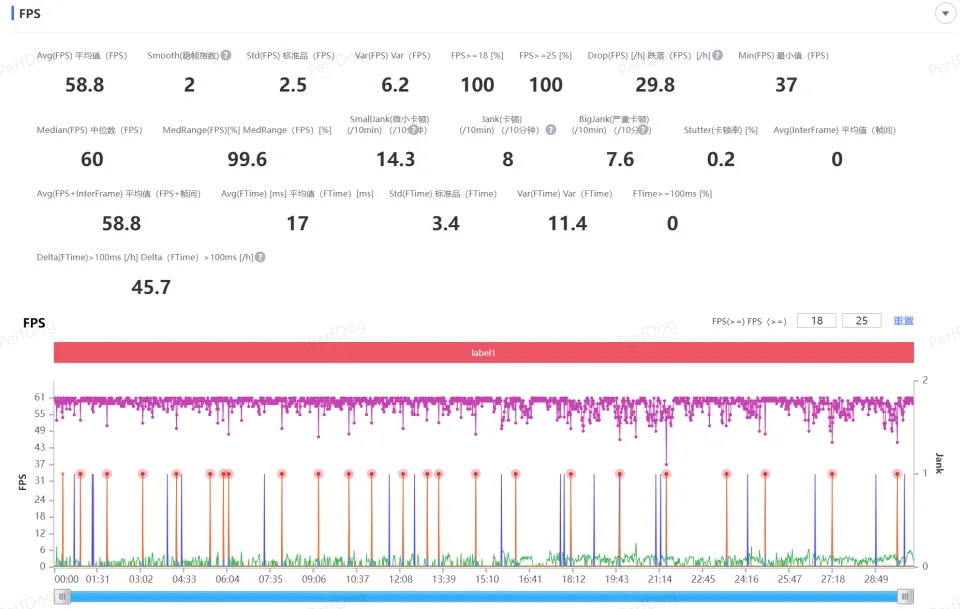Screen dimensions: 960x609
Task: Collapse the FPS section with the arrow button
Action: (943, 13)
